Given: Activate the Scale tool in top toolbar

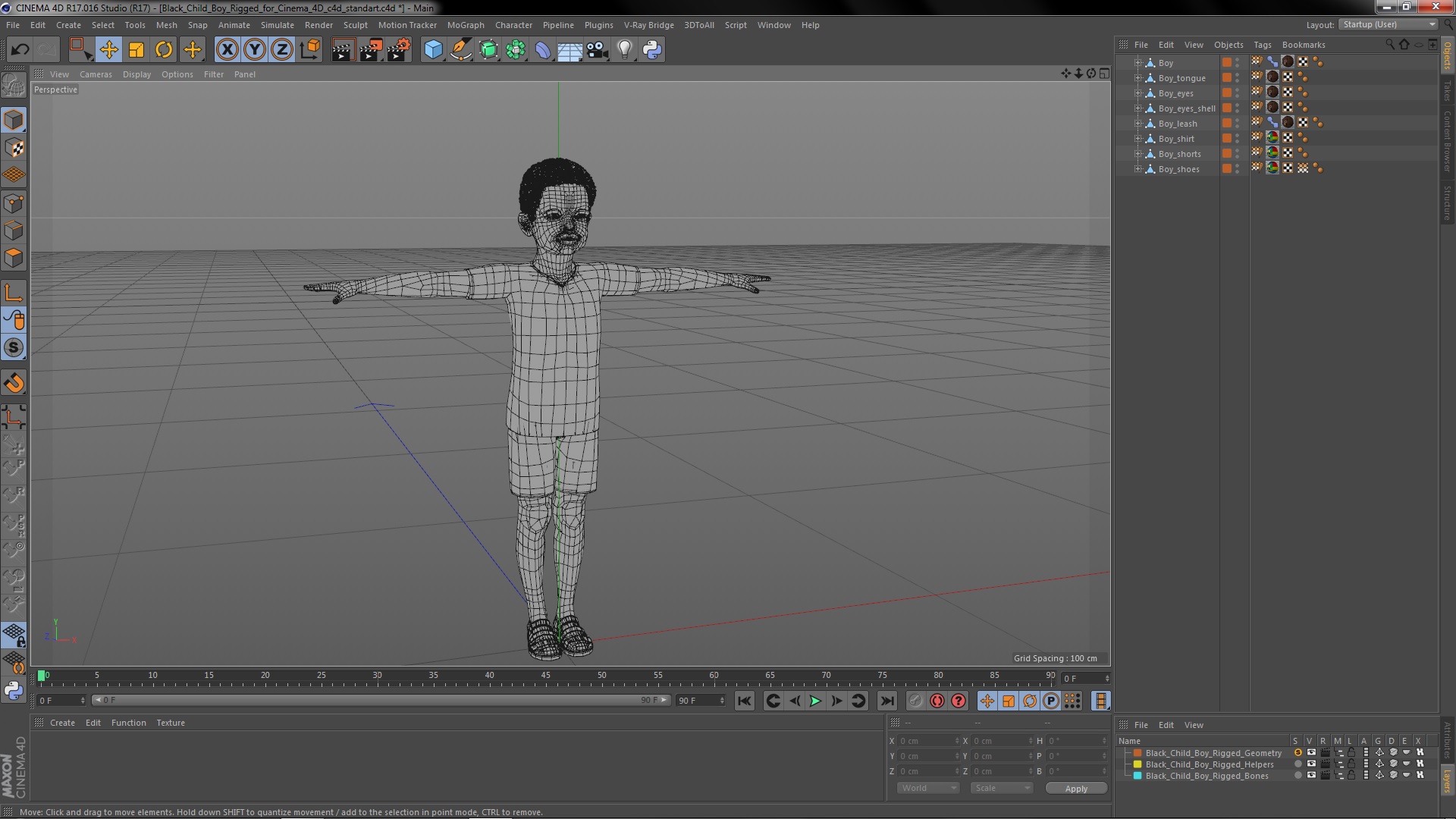Looking at the screenshot, I should pos(136,50).
